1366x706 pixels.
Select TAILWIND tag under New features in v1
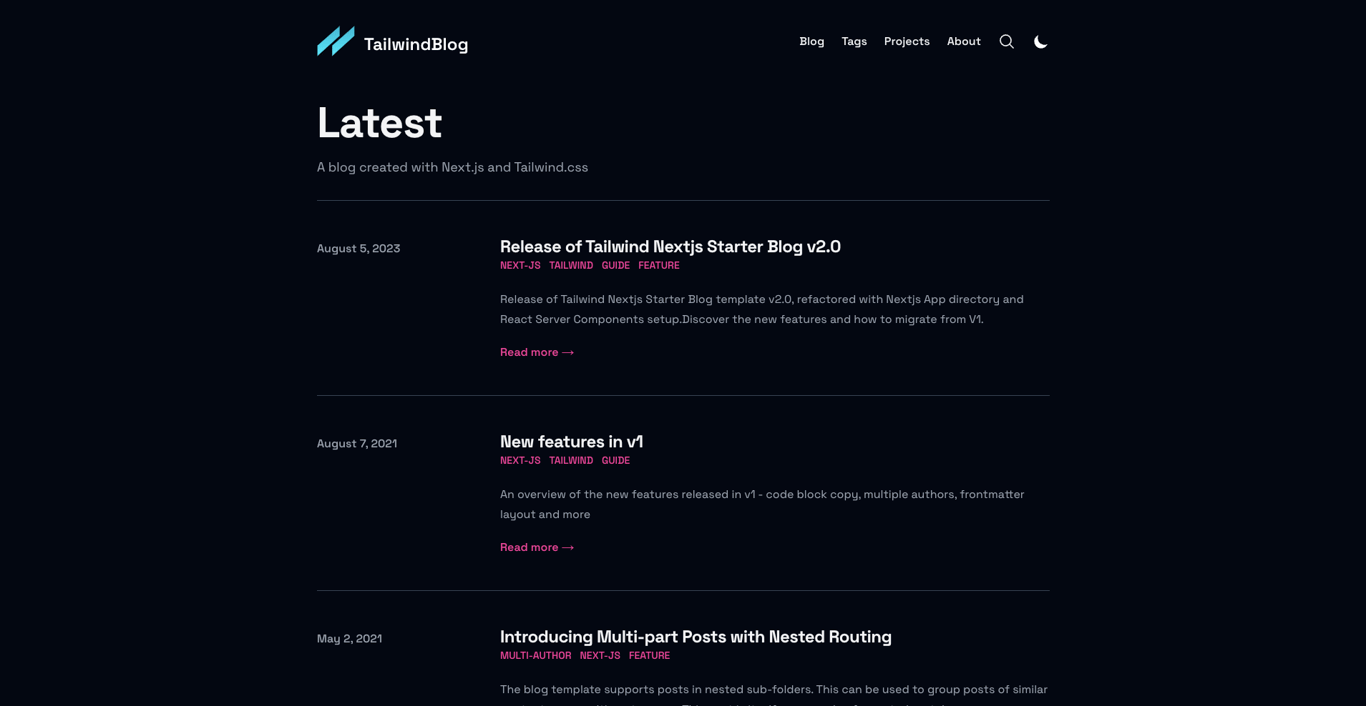point(571,460)
